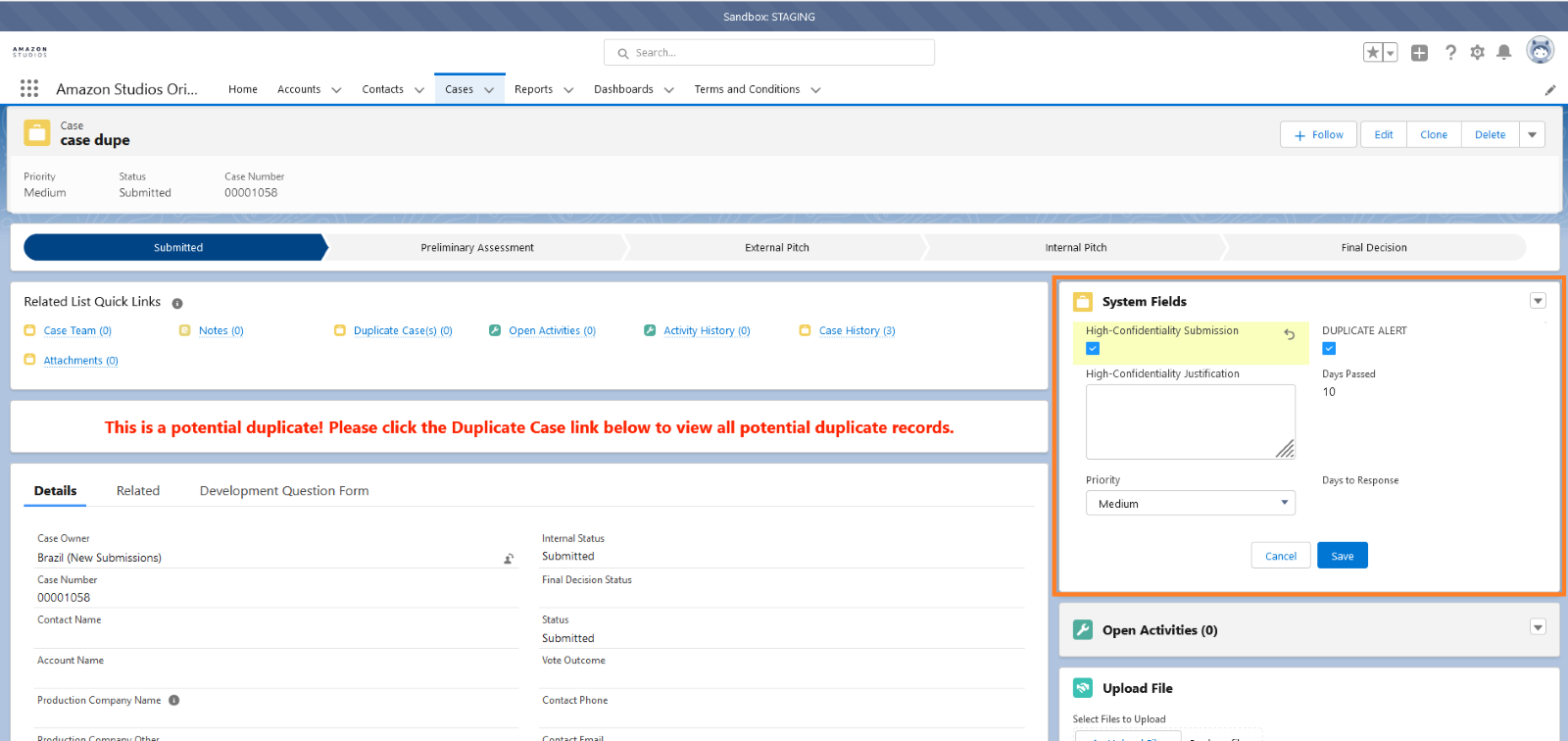Switch to Development Question Form tab
This screenshot has width=1568, height=741.
point(284,490)
